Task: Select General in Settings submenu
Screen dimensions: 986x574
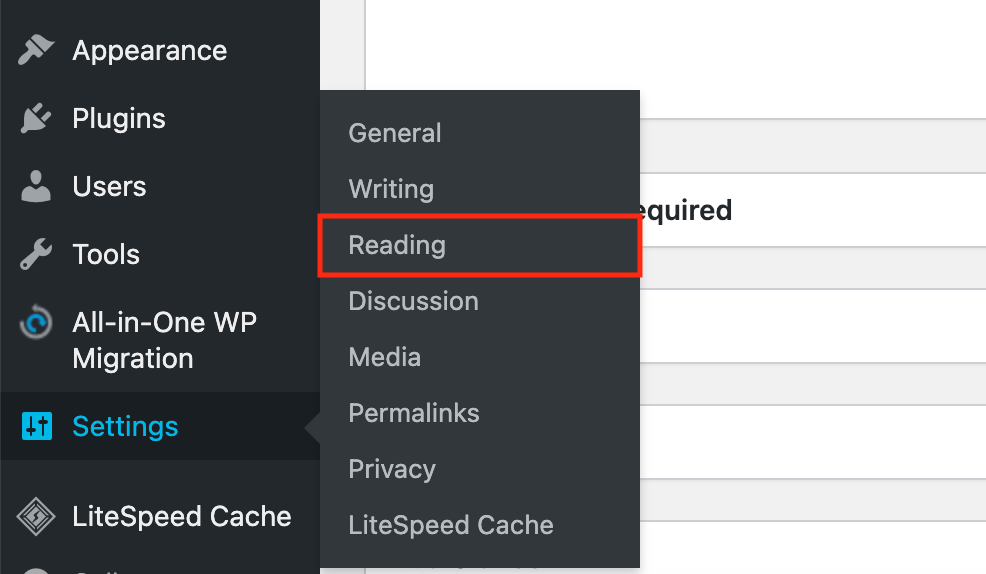Action: 395,133
